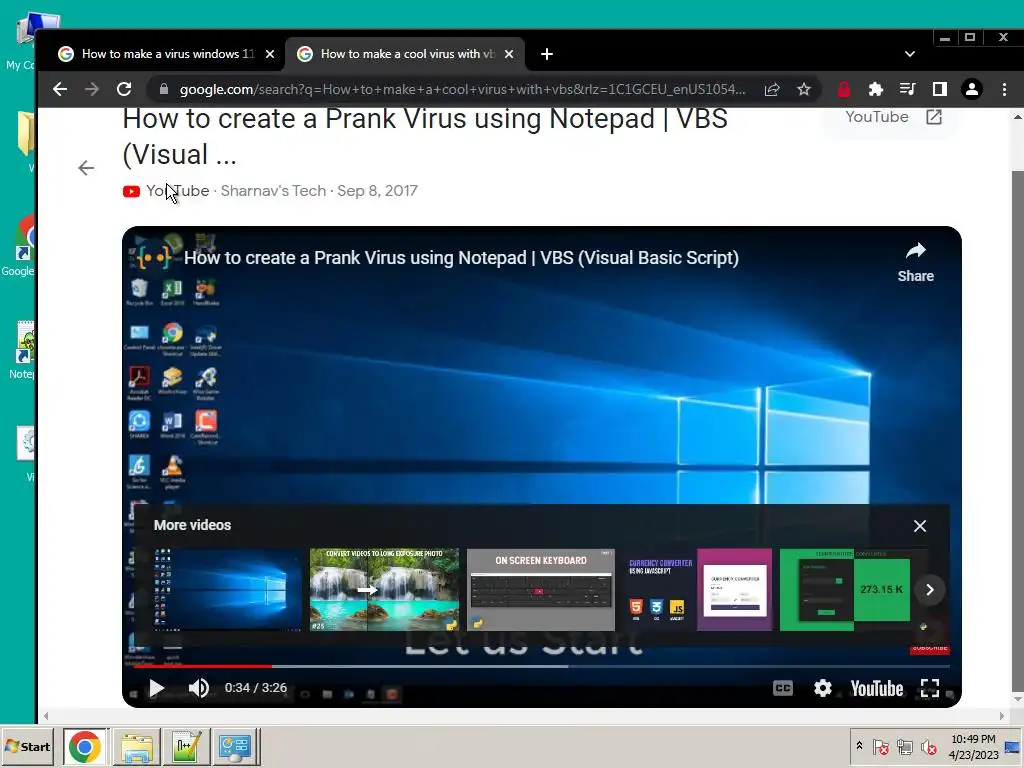1024x768 pixels.
Task: Click the YouTube logo in player
Action: (877, 688)
